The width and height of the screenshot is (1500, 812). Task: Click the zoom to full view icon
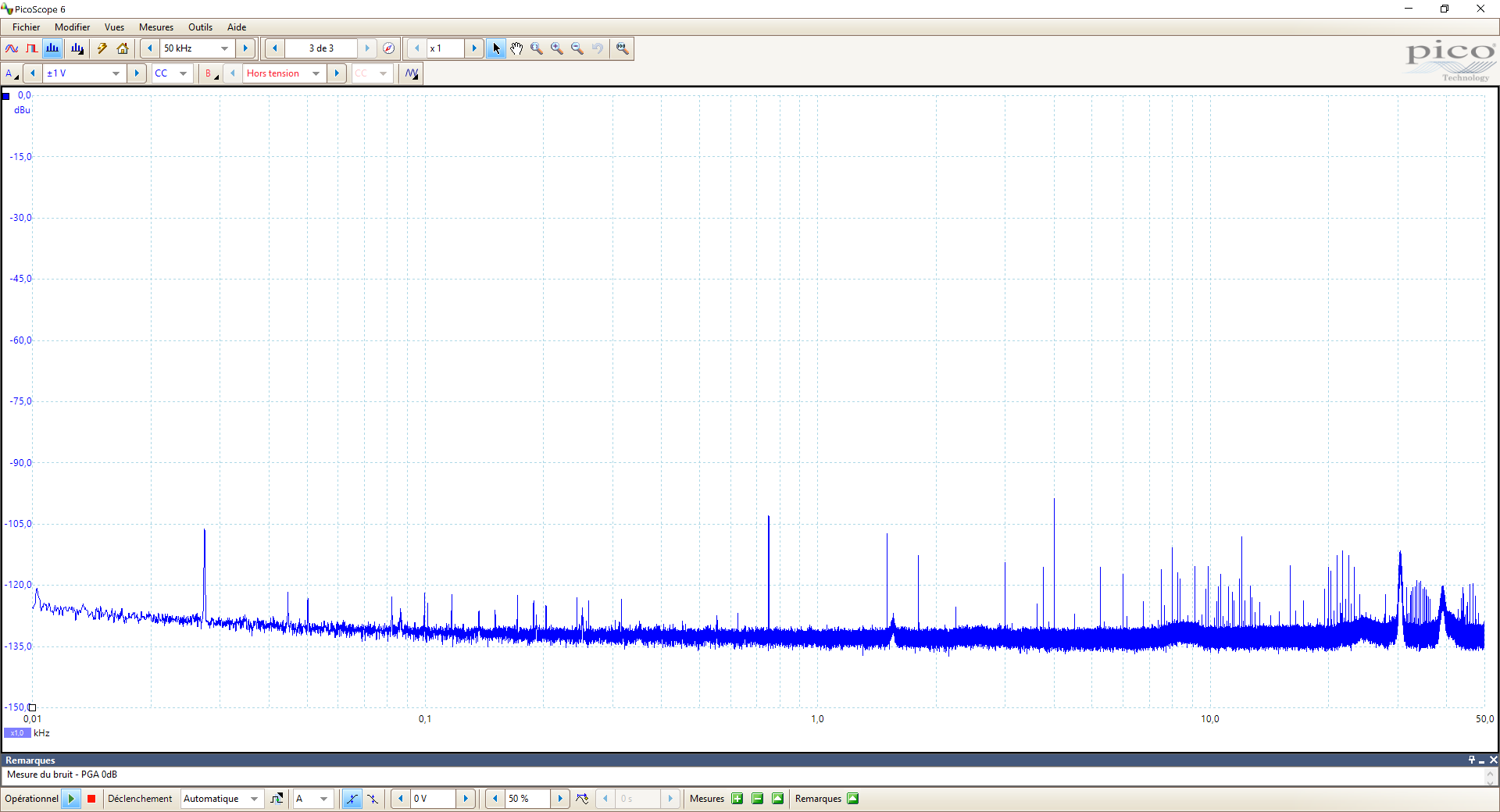click(x=622, y=48)
